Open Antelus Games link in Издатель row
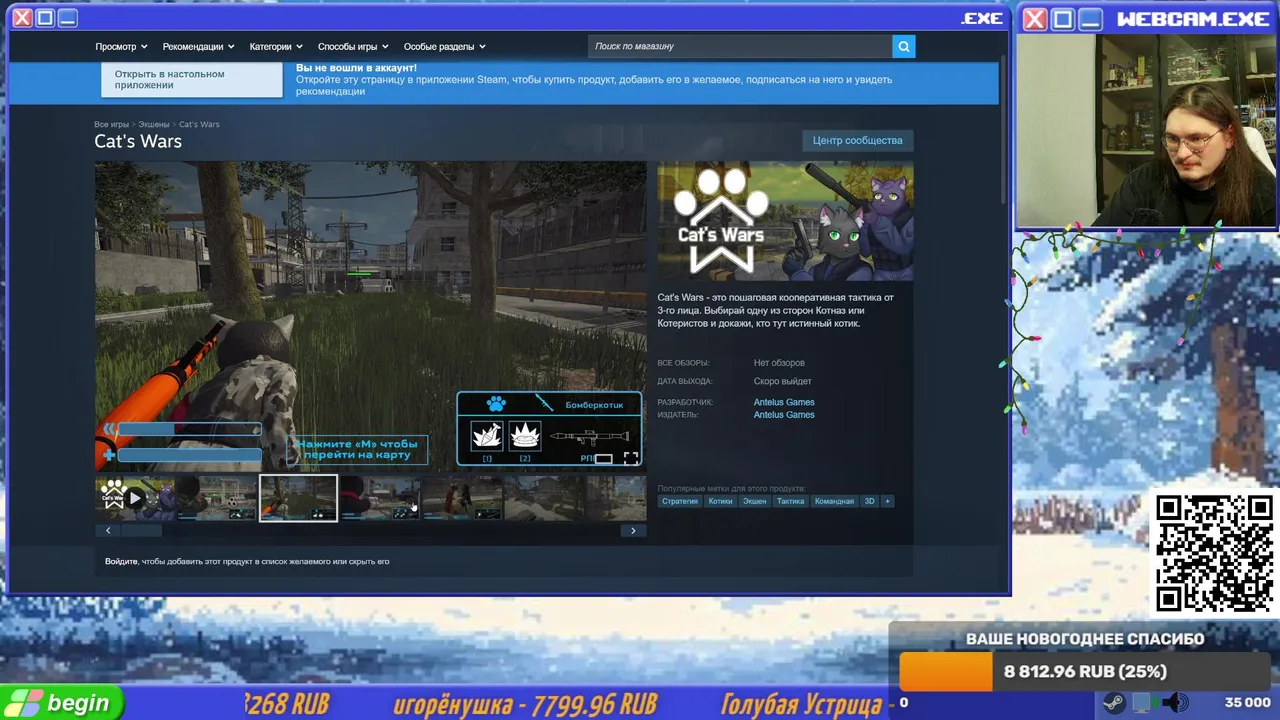This screenshot has width=1280, height=720. [784, 414]
